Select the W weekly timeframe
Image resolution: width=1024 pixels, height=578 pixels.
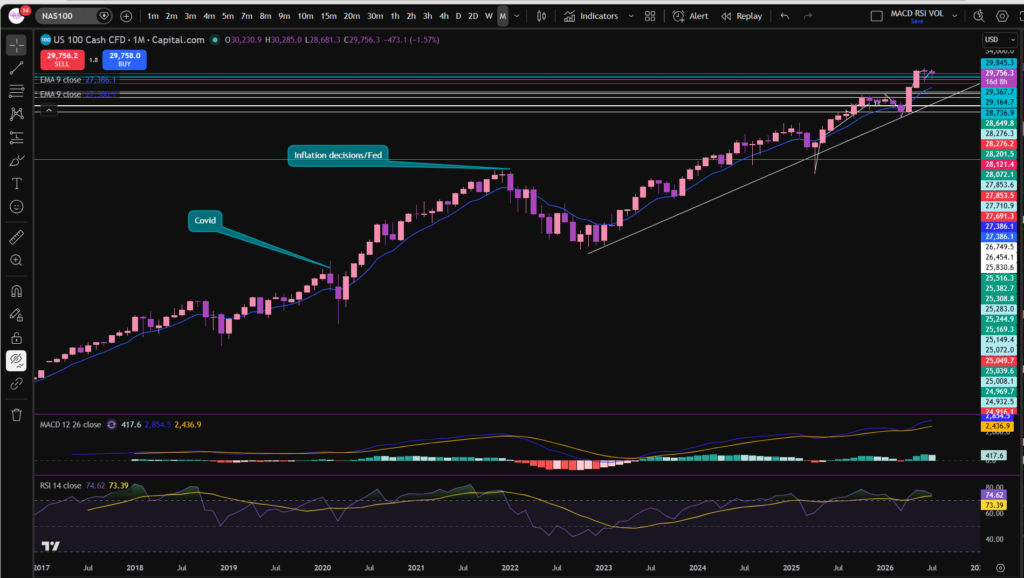pyautogui.click(x=488, y=16)
